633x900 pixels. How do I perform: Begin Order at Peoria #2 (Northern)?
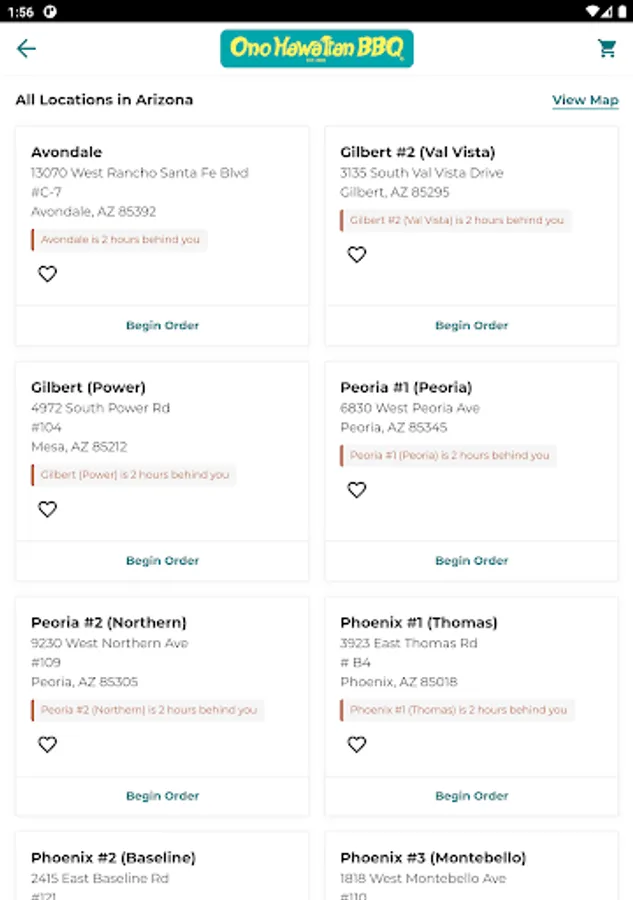pos(162,796)
